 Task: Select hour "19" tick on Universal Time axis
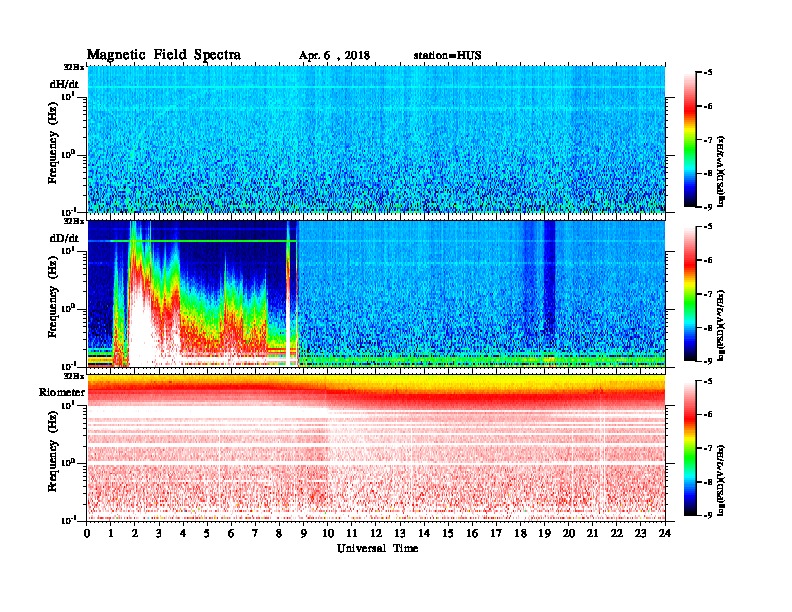(544, 533)
